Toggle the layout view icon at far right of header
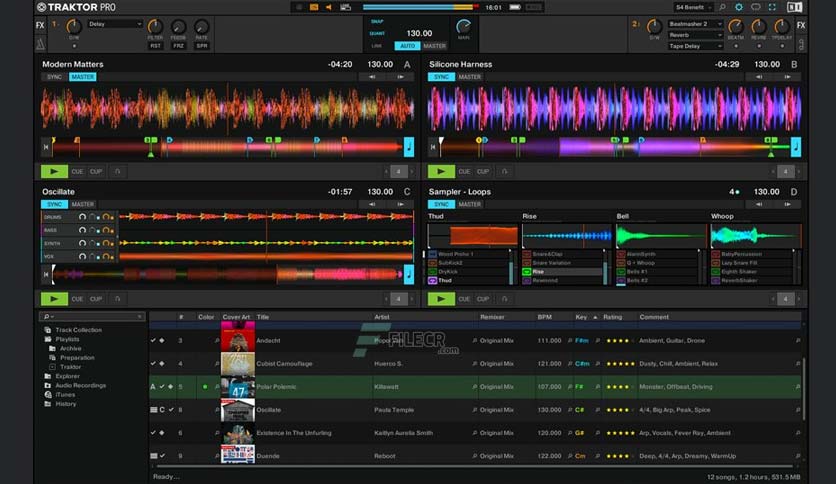 point(794,7)
